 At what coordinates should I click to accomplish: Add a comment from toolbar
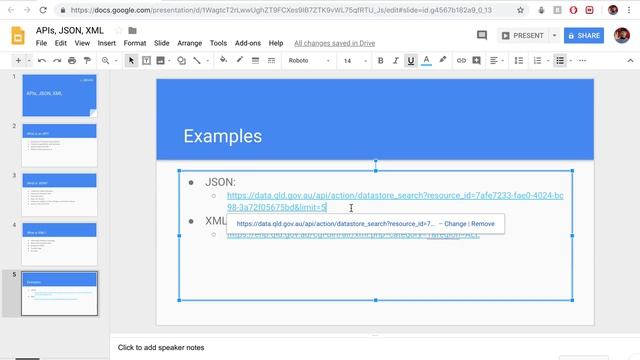point(476,61)
